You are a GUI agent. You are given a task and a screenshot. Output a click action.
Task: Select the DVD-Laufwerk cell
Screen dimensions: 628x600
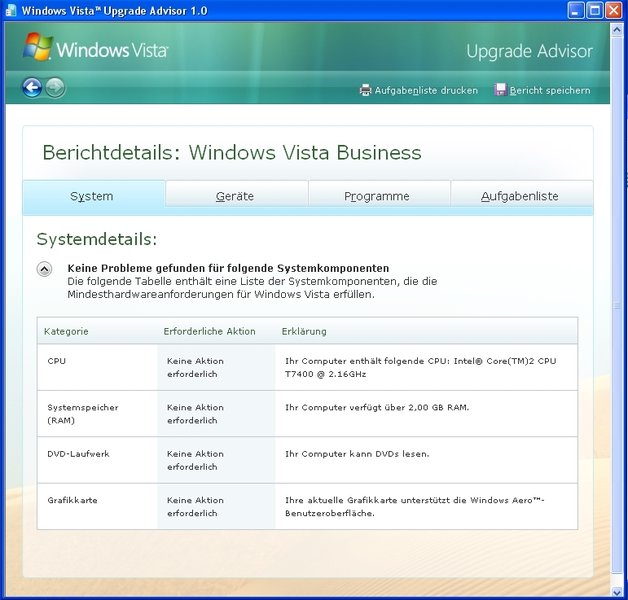click(97, 460)
